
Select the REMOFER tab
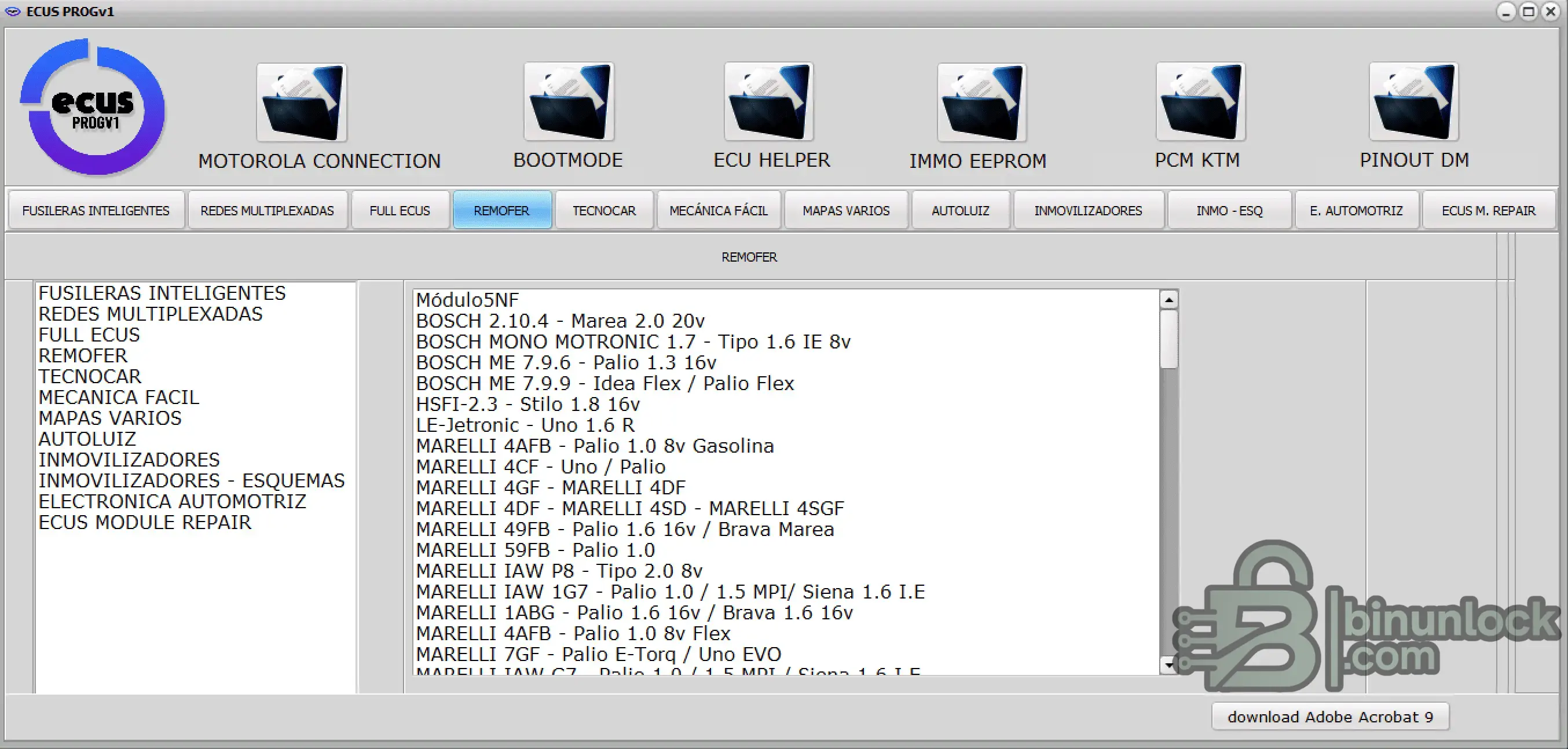(x=501, y=211)
